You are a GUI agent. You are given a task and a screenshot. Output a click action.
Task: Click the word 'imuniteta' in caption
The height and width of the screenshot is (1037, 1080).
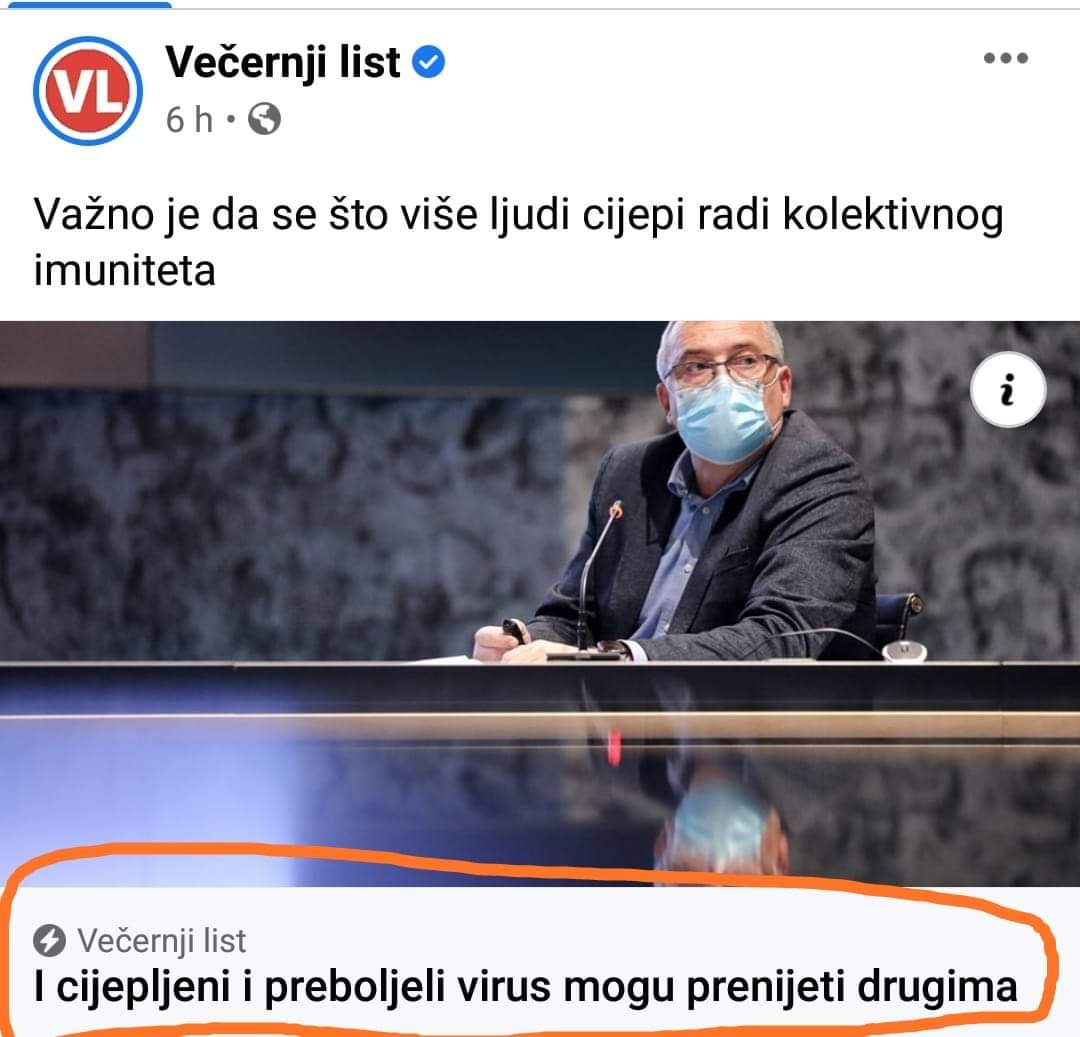click(125, 271)
